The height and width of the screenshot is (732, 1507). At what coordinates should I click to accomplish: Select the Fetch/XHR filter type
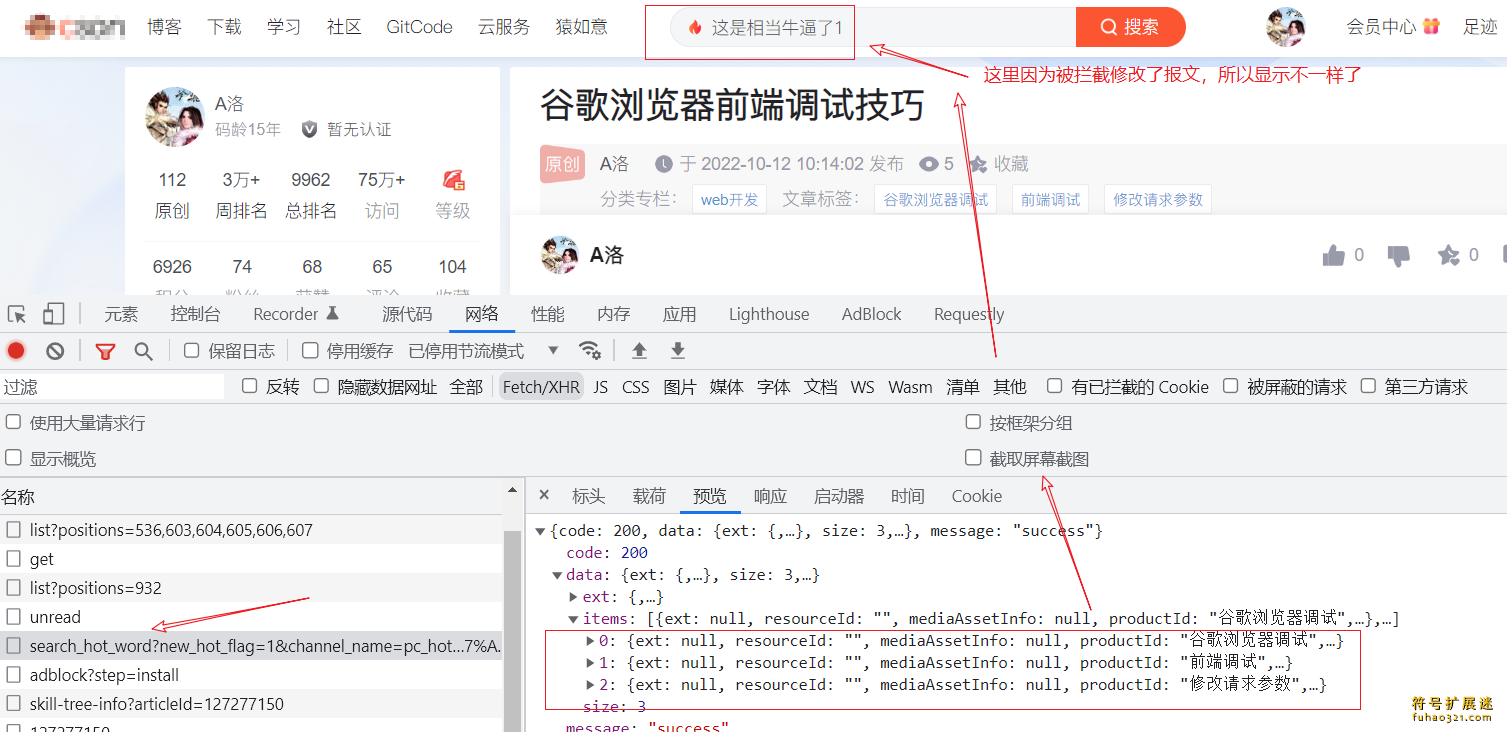tap(541, 387)
